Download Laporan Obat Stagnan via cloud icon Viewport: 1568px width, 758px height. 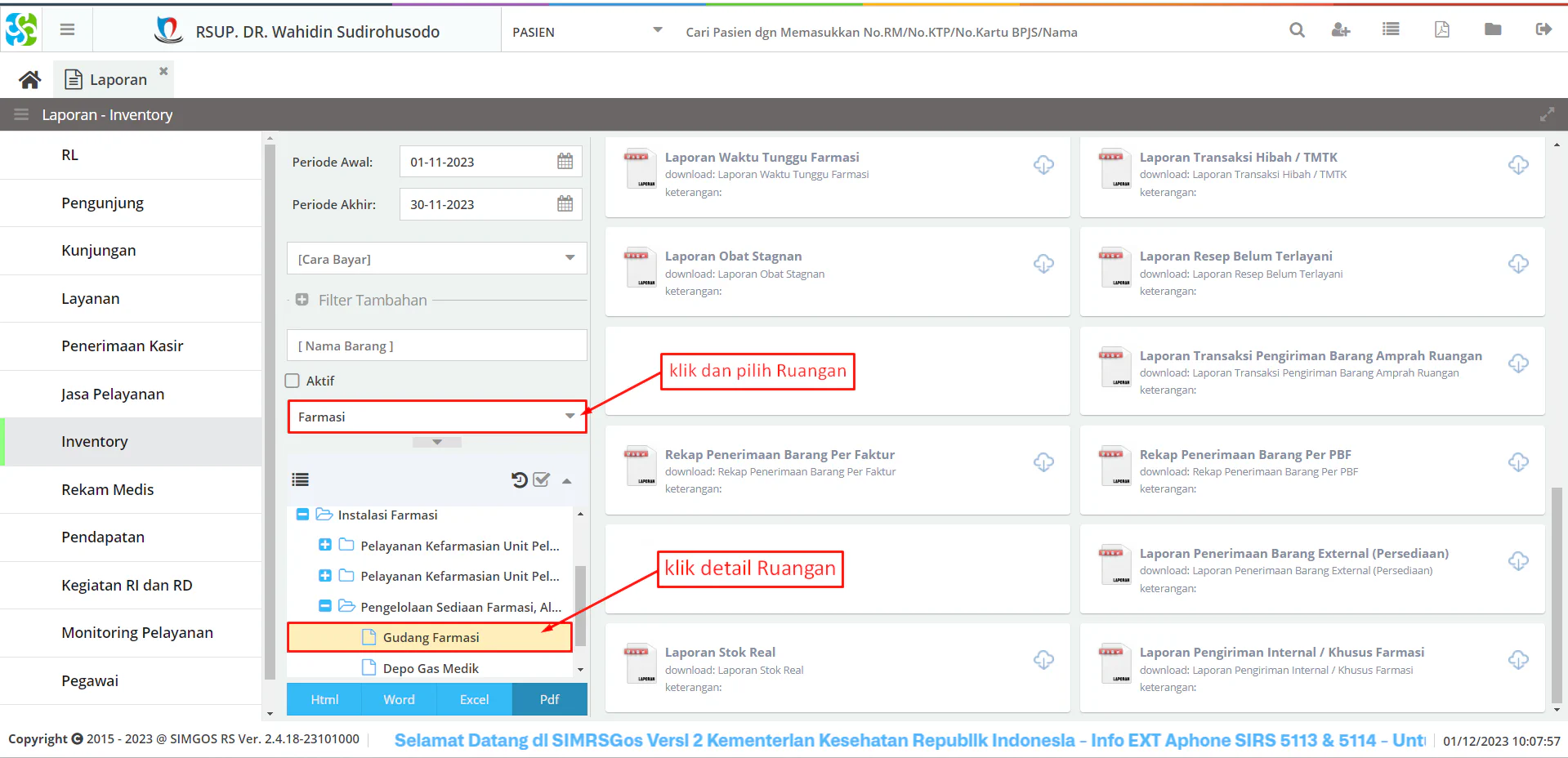click(x=1043, y=264)
